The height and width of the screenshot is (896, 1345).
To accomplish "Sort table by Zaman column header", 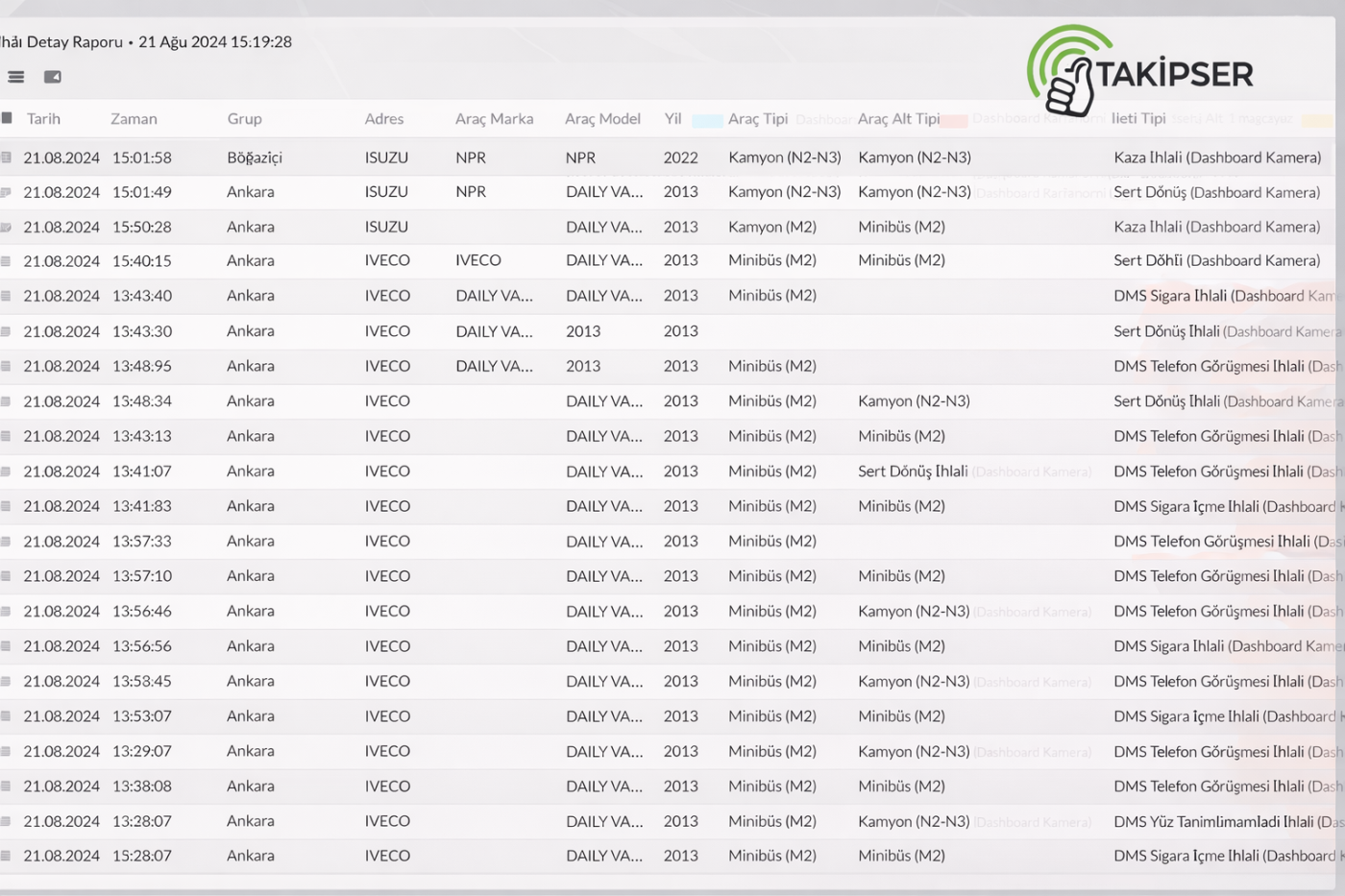I will (x=134, y=119).
